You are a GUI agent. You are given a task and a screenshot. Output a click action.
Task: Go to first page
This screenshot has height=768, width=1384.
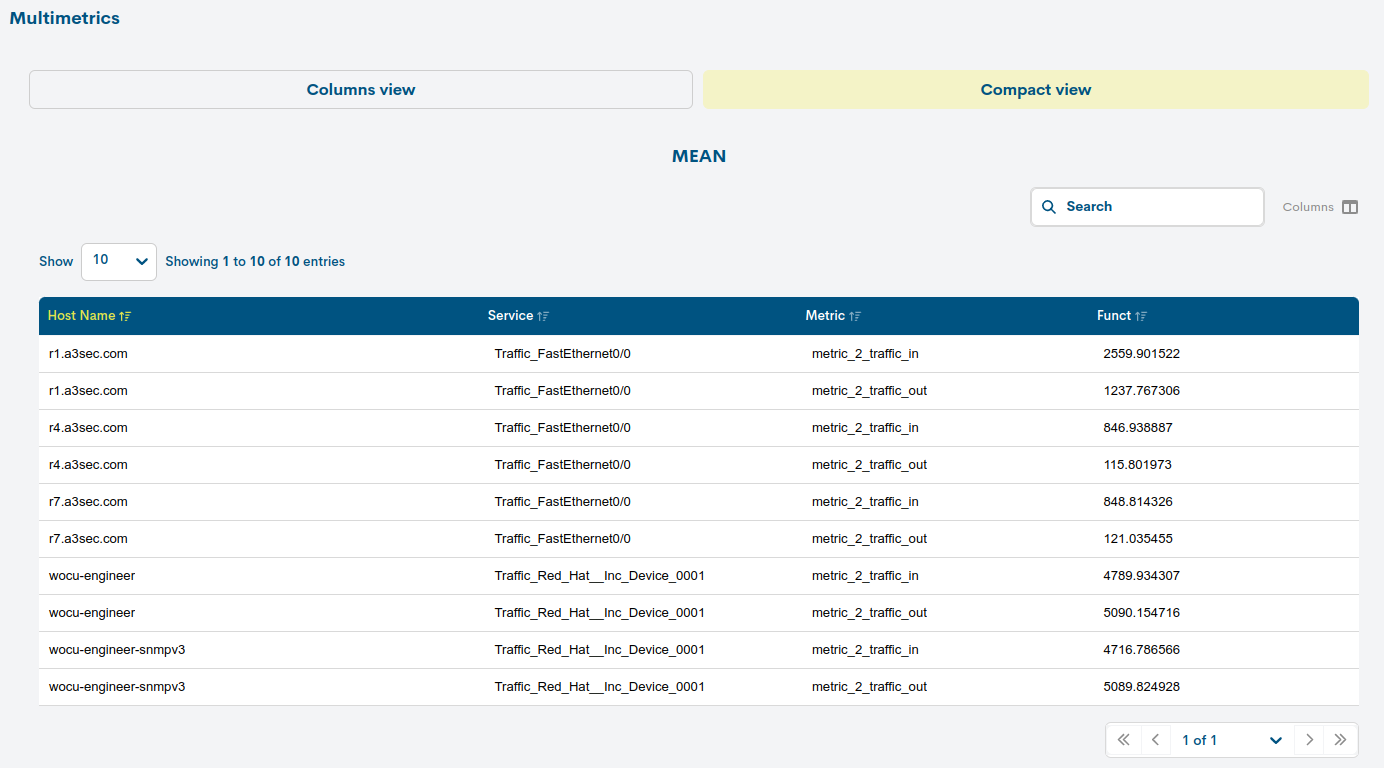click(1123, 740)
